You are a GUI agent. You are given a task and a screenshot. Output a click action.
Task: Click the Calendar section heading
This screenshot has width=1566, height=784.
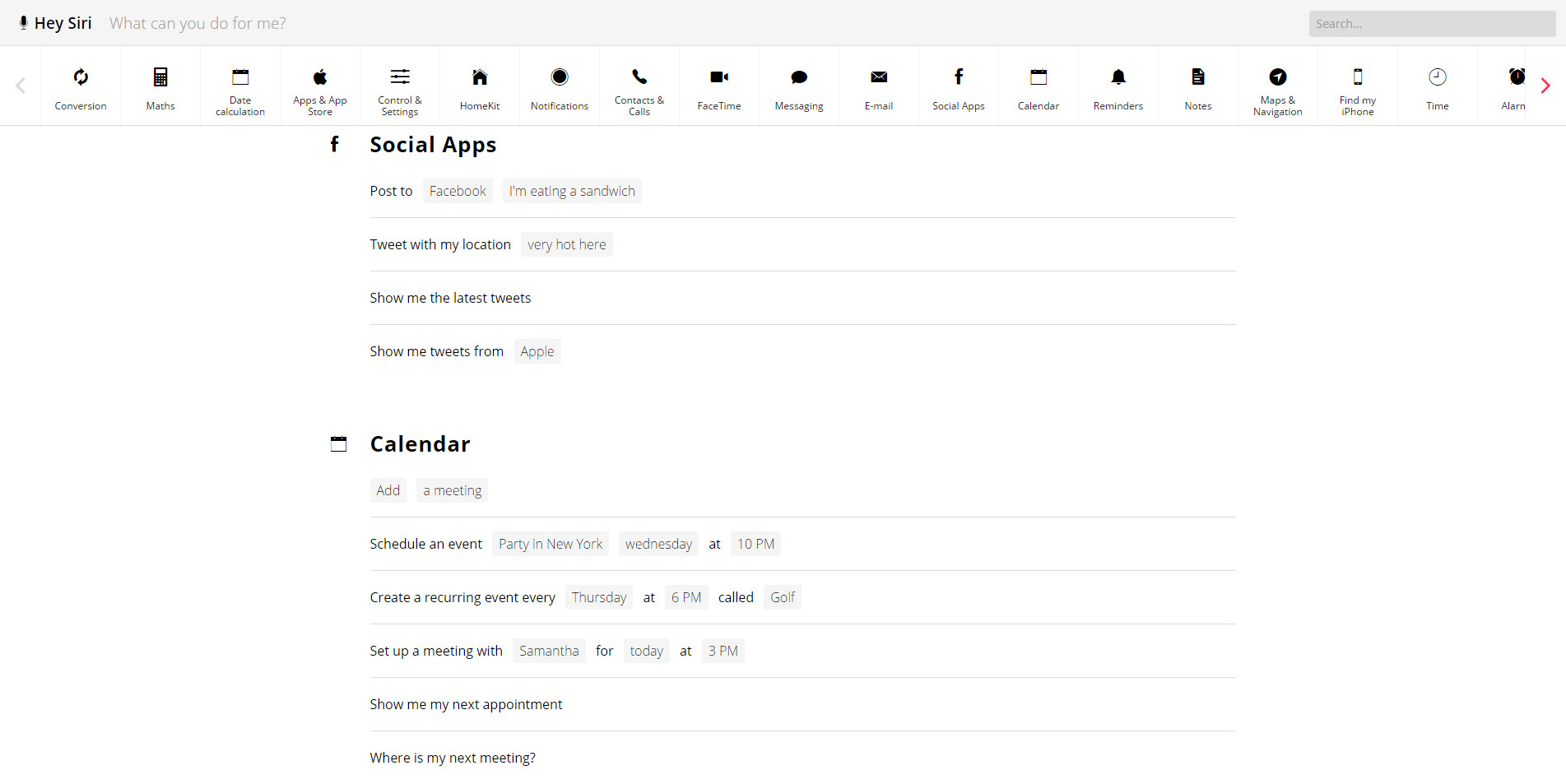click(420, 444)
